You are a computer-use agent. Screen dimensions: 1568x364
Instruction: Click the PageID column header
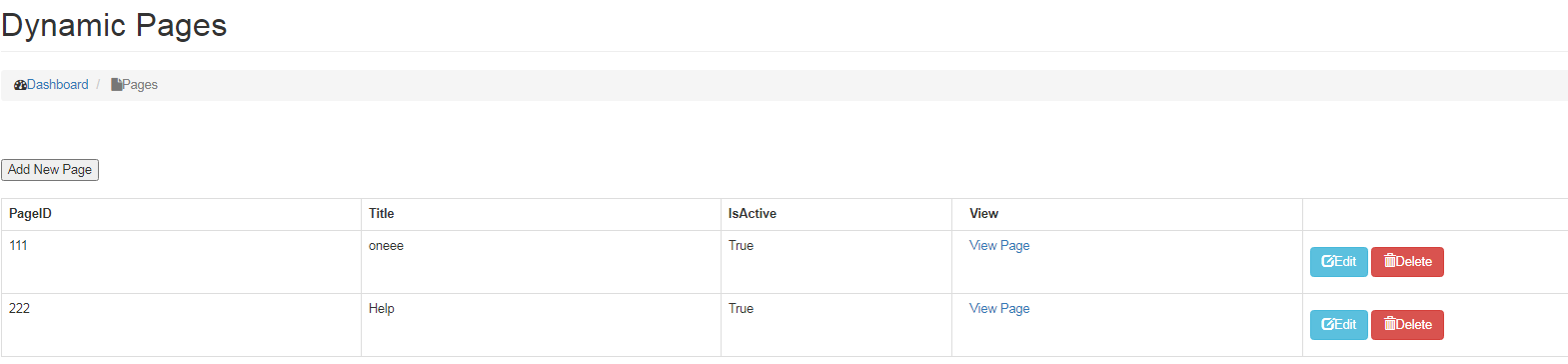pyautogui.click(x=30, y=214)
